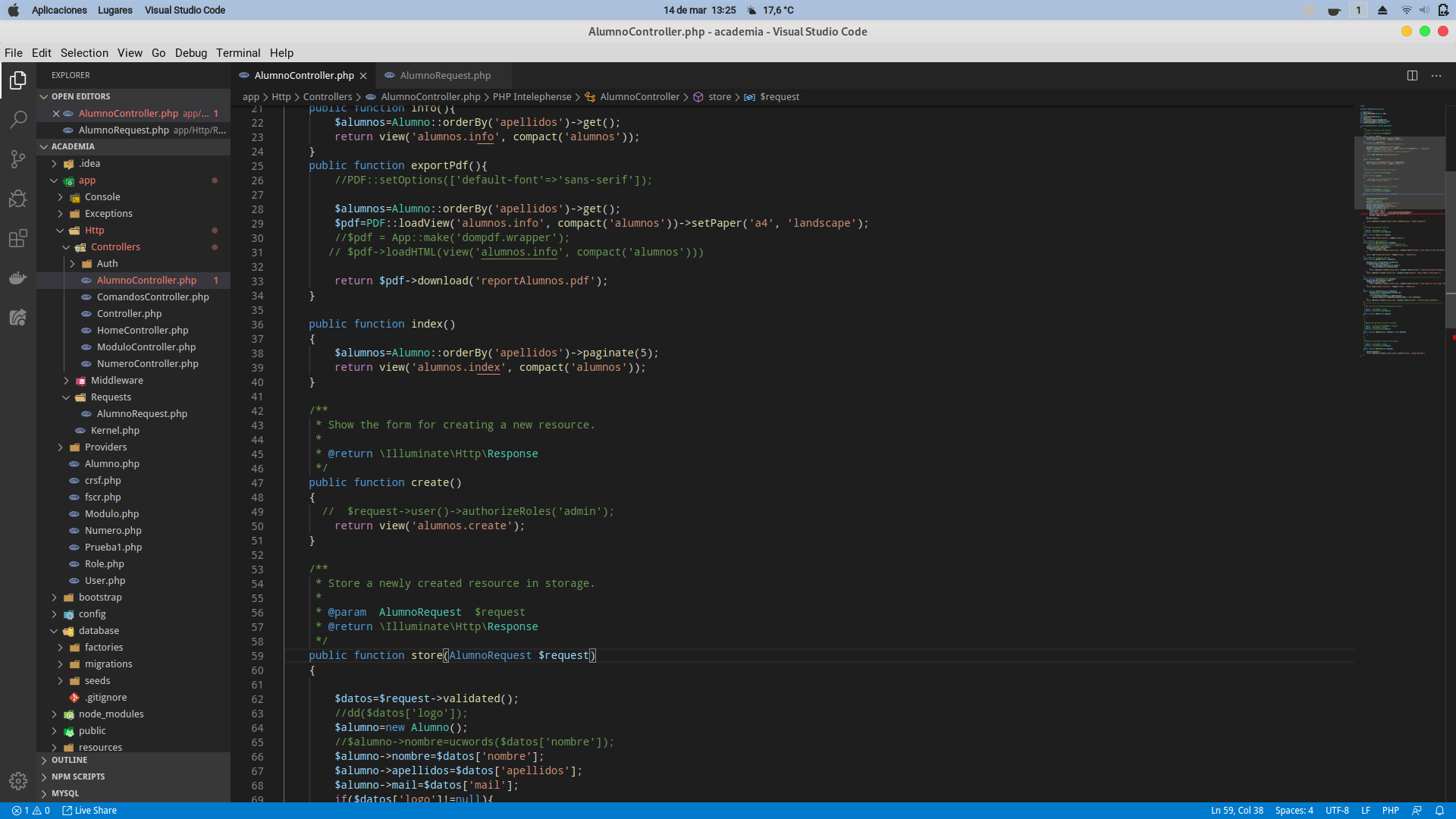Click the split editor right icon
The width and height of the screenshot is (1456, 819).
point(1412,75)
